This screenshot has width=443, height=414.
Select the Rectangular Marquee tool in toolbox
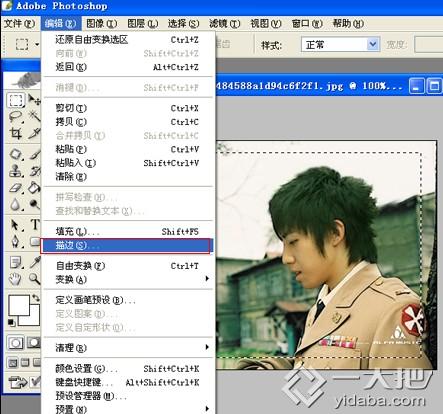pos(16,100)
